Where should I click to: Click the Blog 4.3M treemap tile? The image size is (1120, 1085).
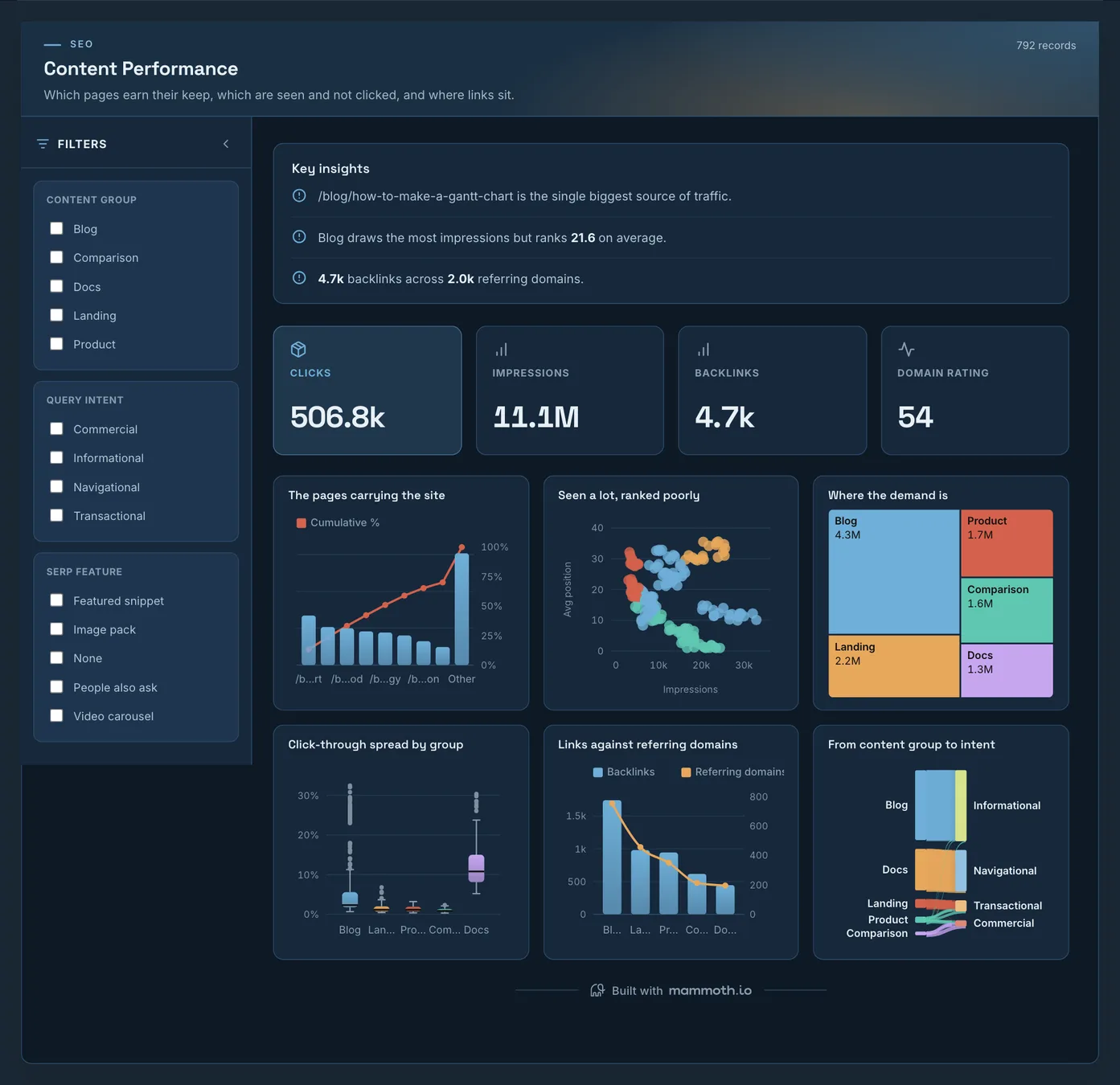click(x=894, y=572)
